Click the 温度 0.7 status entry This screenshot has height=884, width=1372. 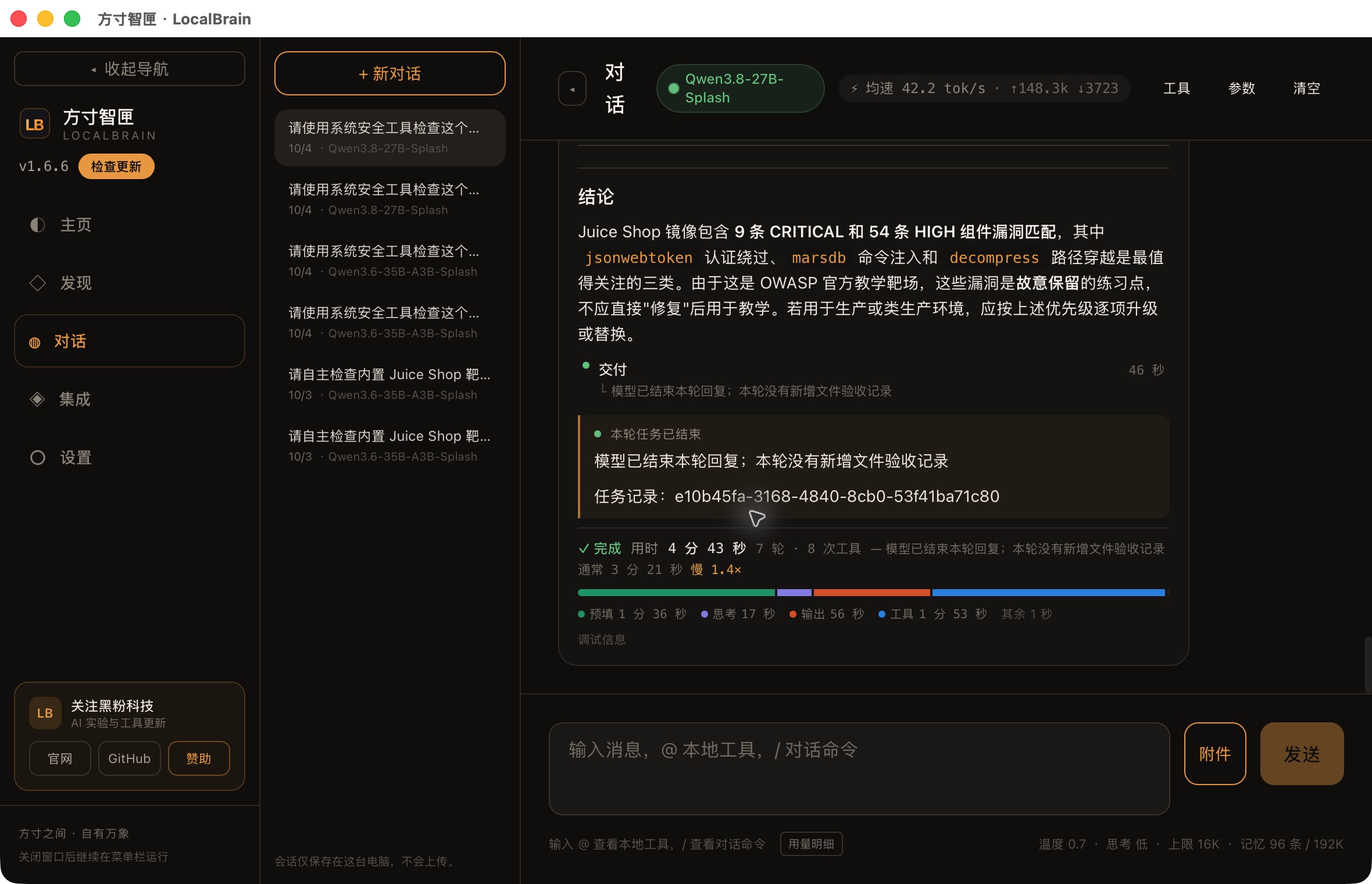coord(1062,844)
